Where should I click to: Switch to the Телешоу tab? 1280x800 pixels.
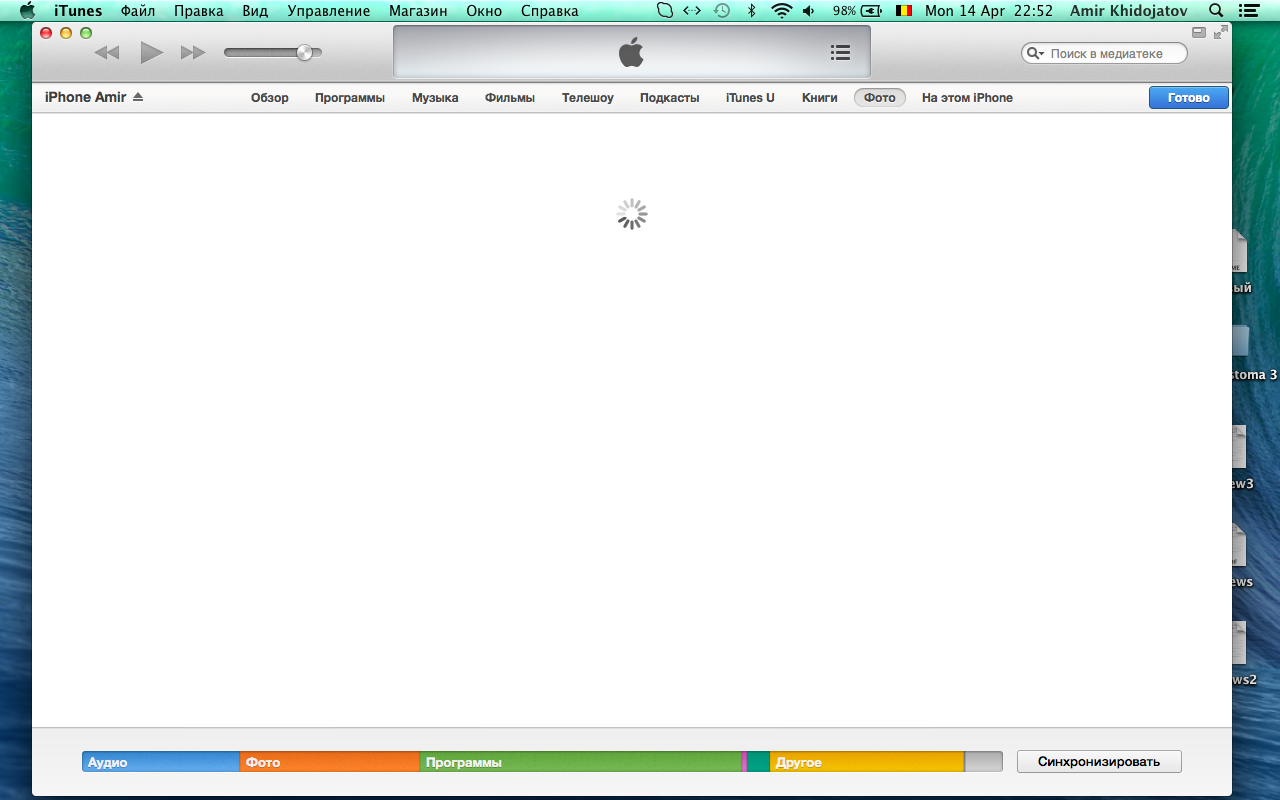588,98
